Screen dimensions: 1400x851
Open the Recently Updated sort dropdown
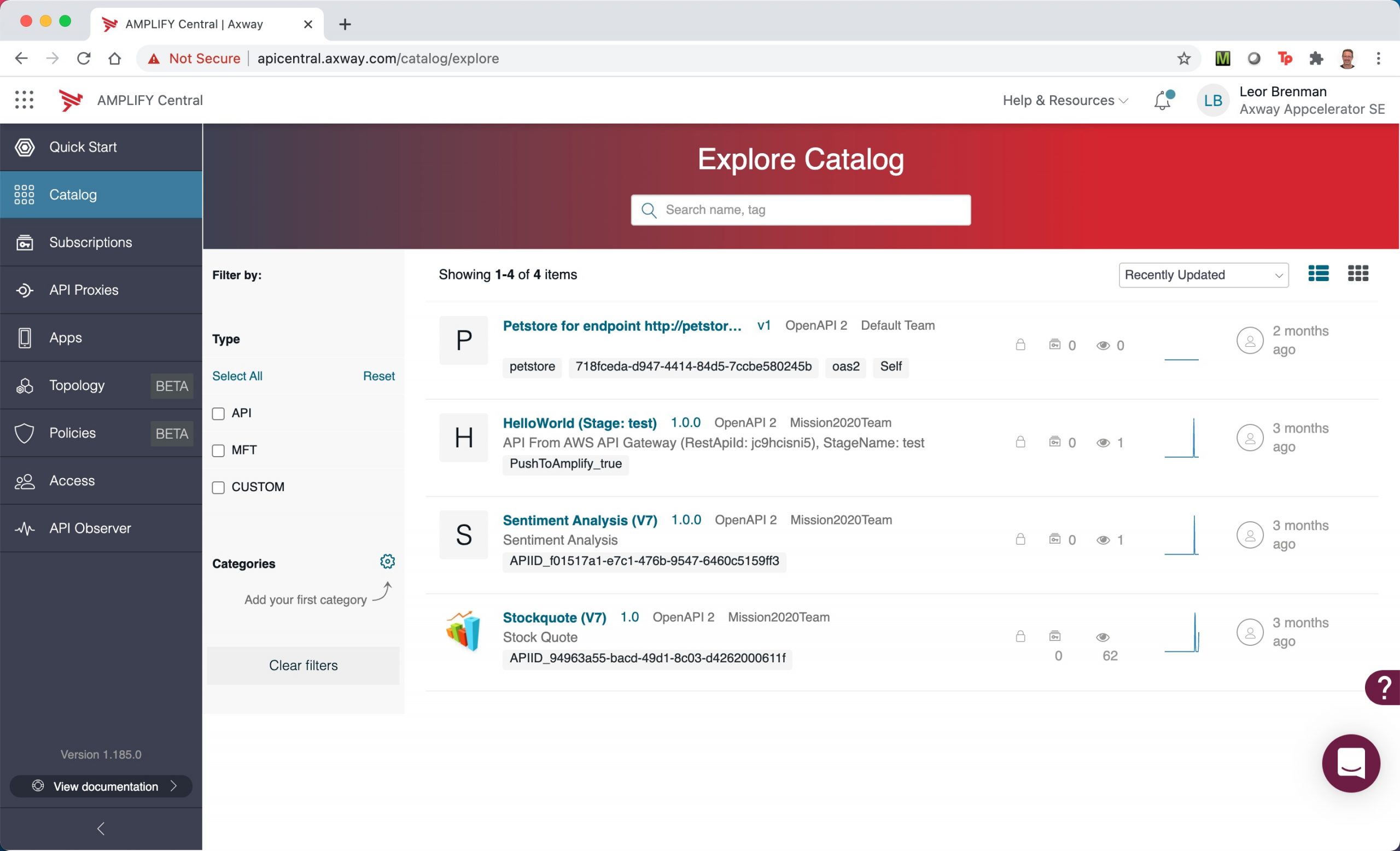(x=1204, y=275)
